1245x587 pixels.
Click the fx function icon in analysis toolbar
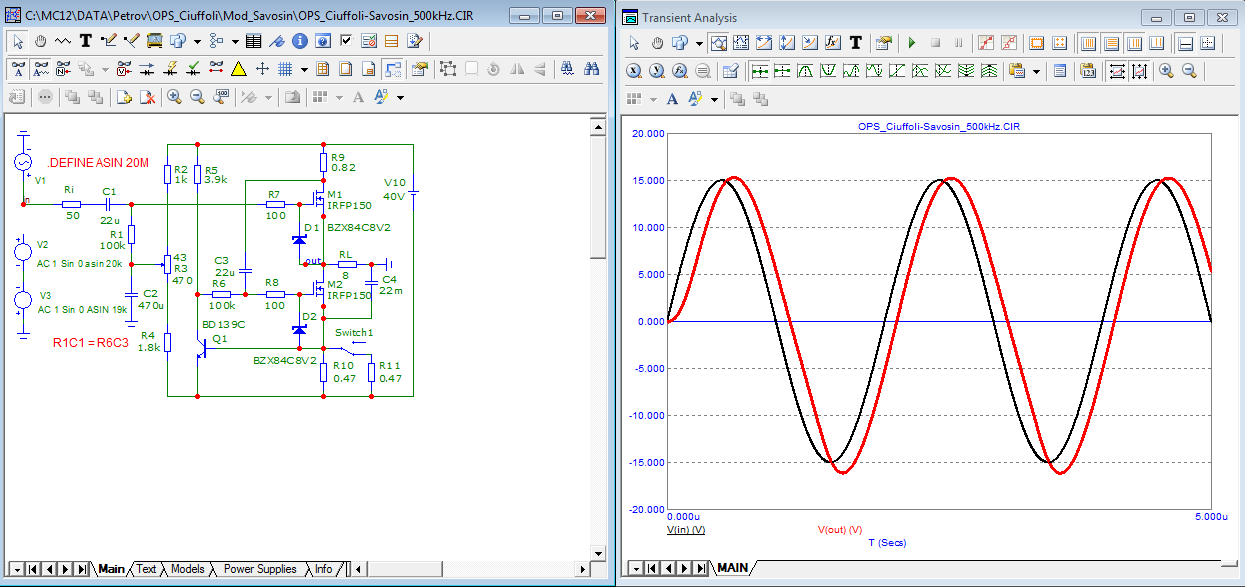[x=833, y=43]
